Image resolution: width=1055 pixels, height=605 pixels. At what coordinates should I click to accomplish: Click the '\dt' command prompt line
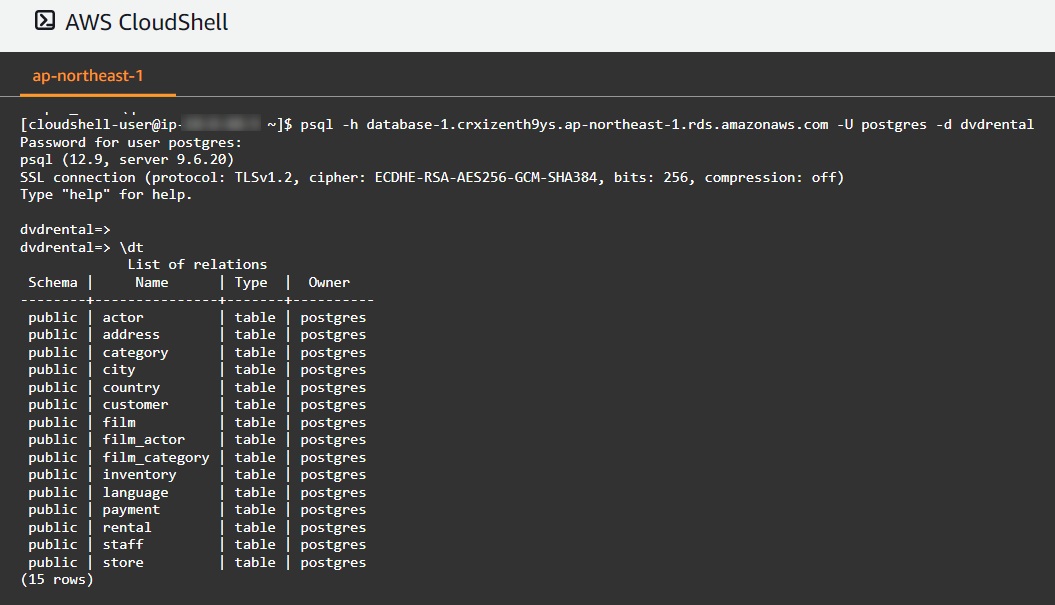pyautogui.click(x=81, y=247)
